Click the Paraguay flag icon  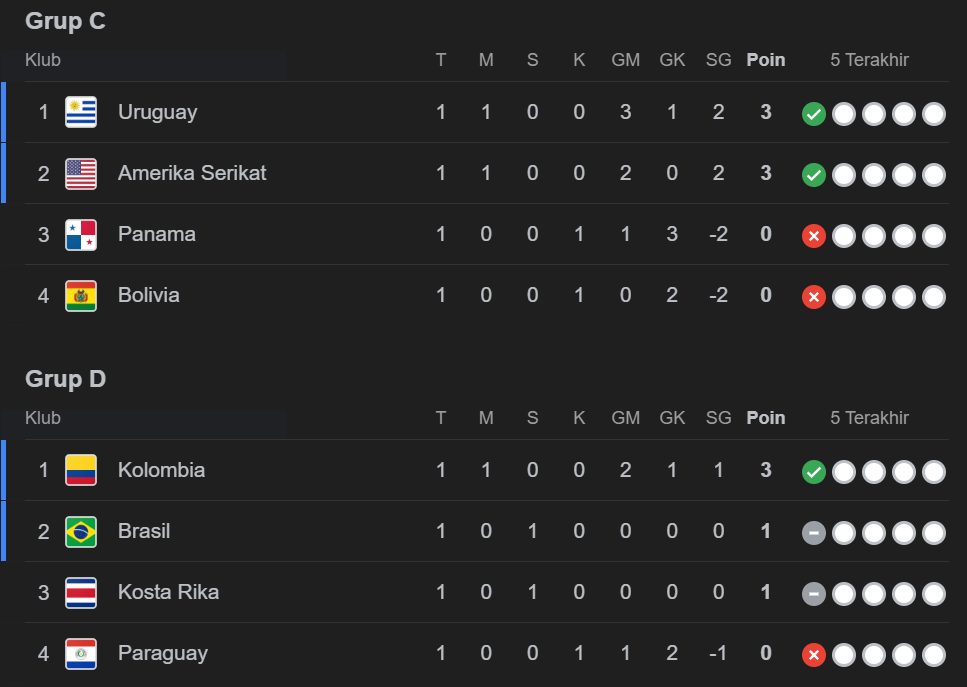tap(81, 653)
